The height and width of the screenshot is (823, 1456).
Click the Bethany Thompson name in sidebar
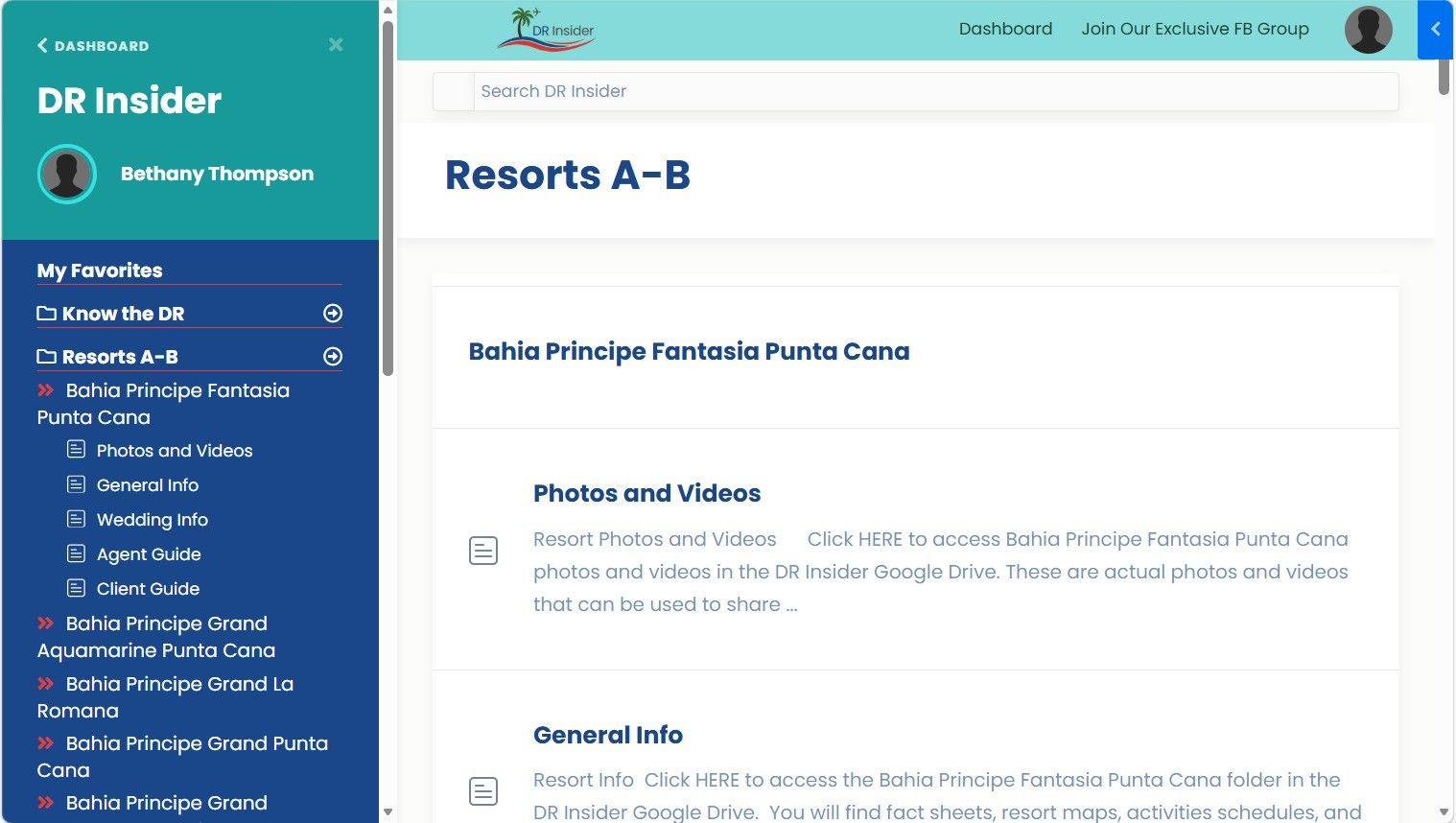tap(217, 174)
